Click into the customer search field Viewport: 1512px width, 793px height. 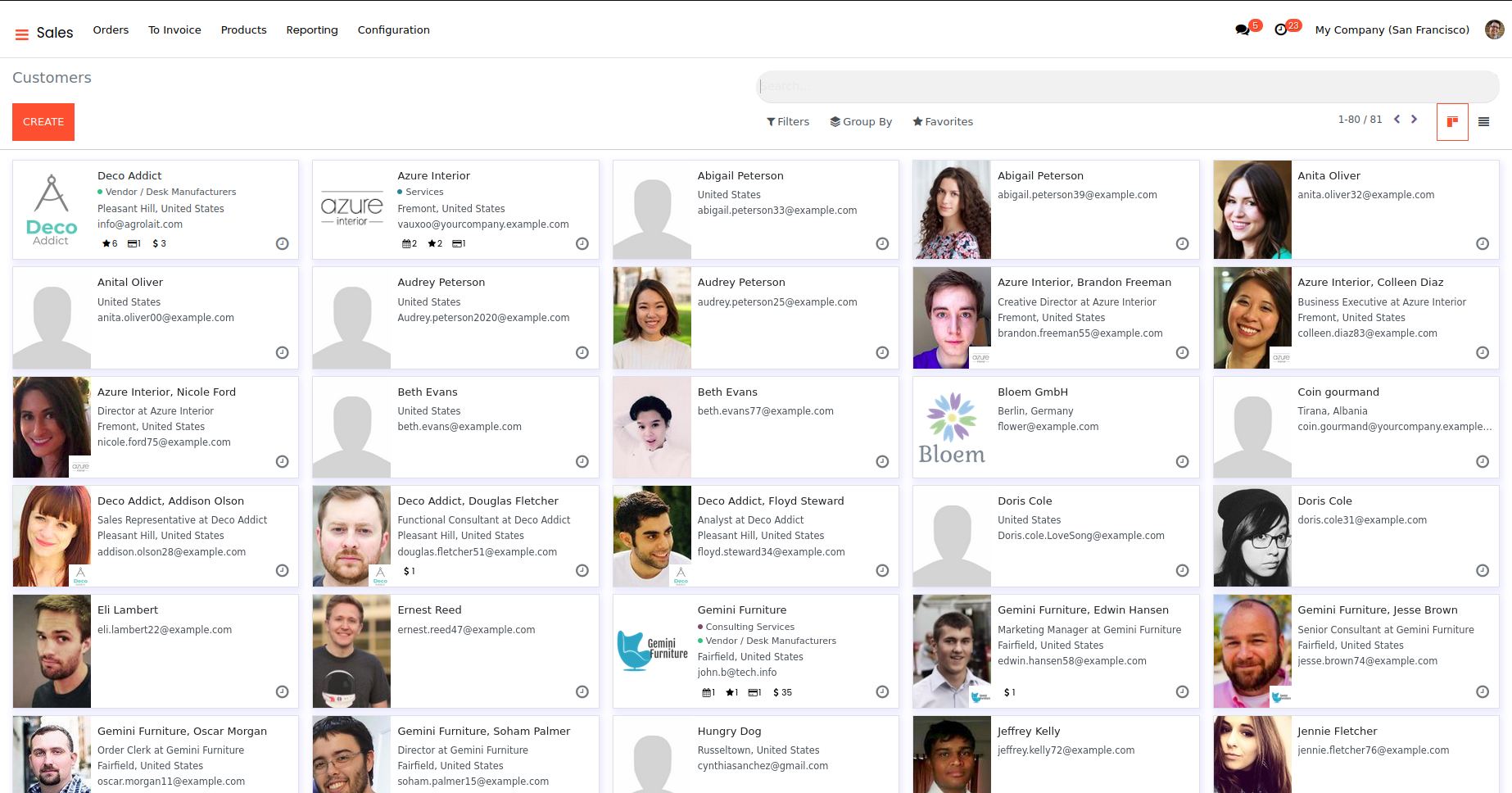coord(1127,86)
